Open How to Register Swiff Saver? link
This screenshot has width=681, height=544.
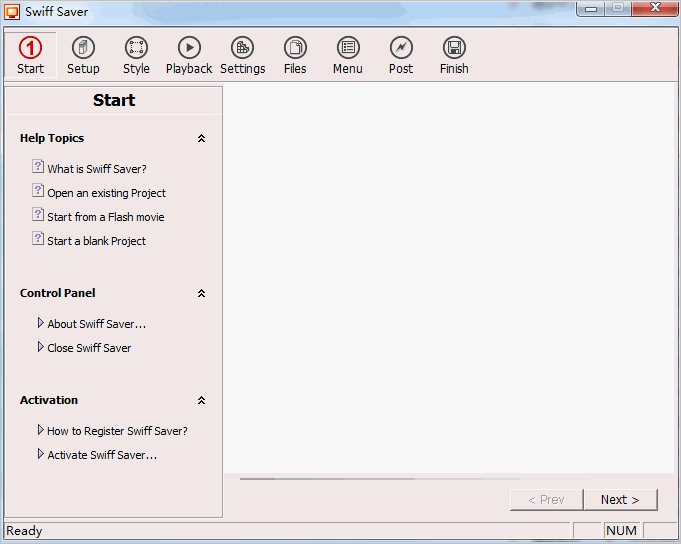click(117, 431)
